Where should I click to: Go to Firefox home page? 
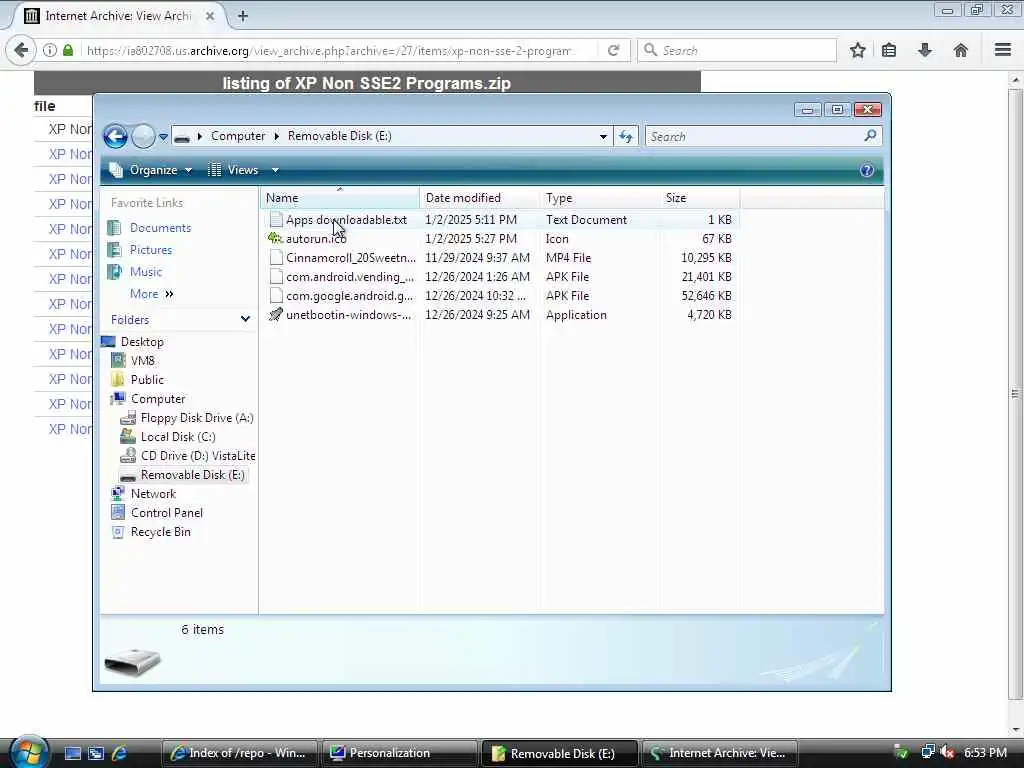(960, 50)
